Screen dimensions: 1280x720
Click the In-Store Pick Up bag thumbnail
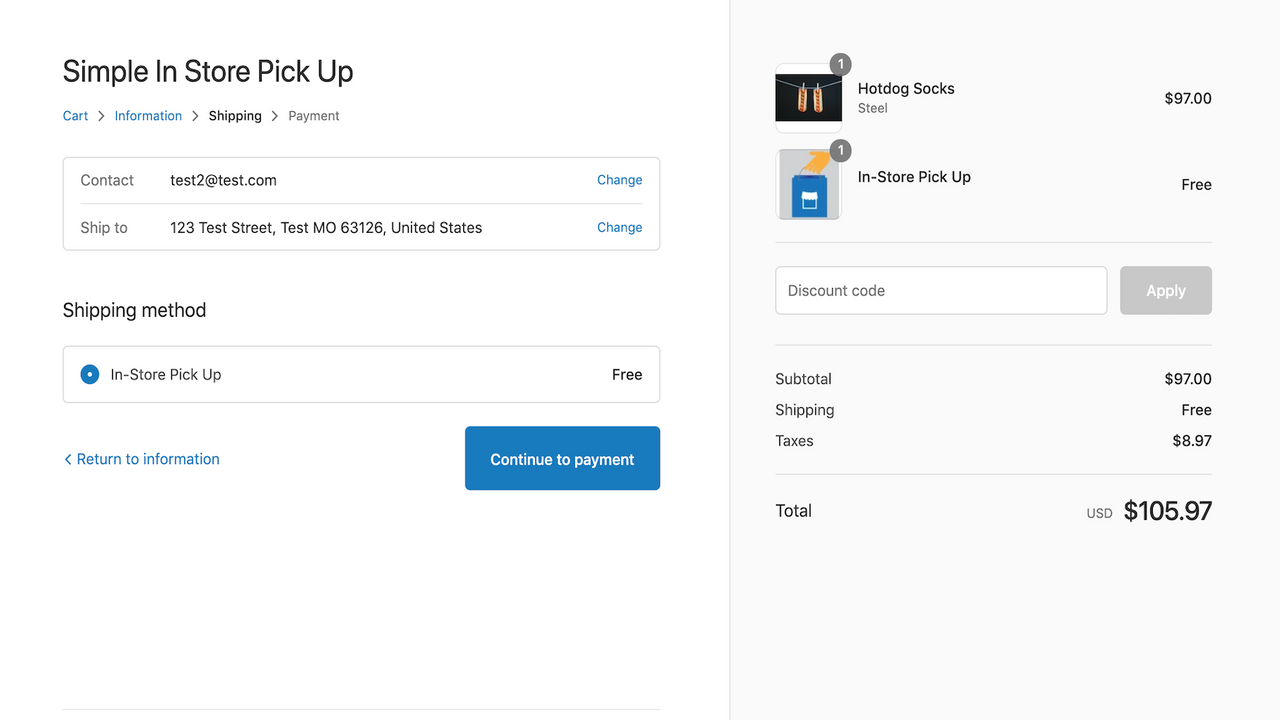(808, 184)
